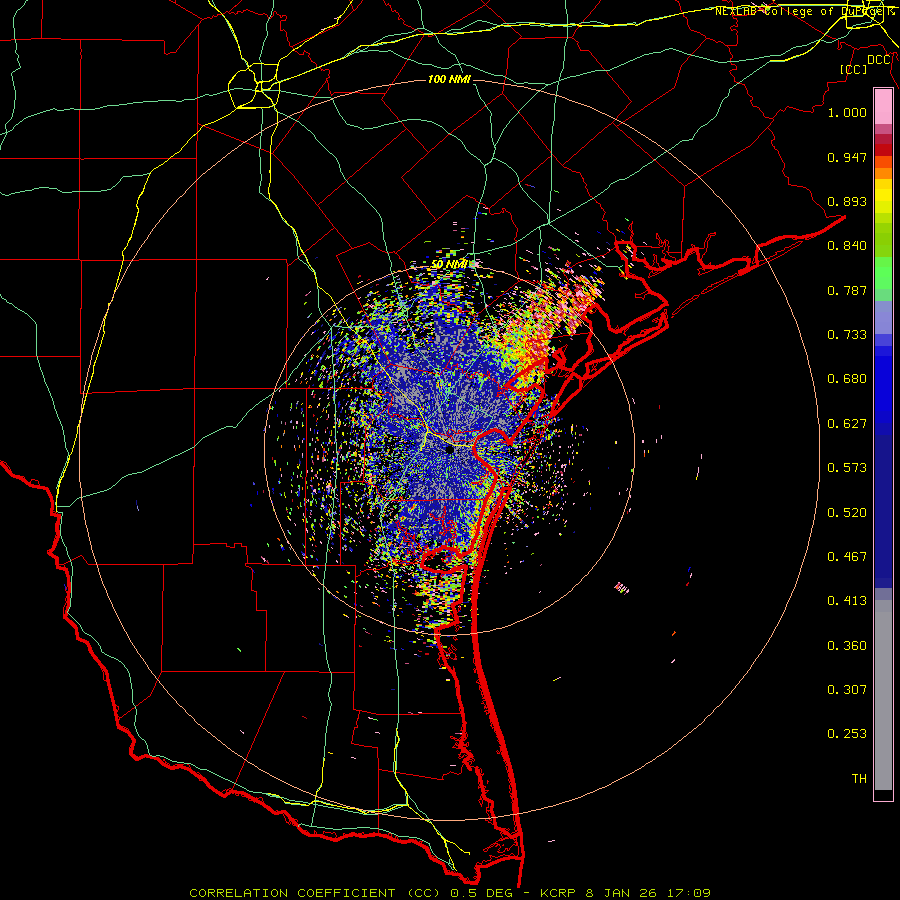The height and width of the screenshot is (900, 900).
Task: Pick the lavender segment of the color bar
Action: pyautogui.click(x=883, y=319)
